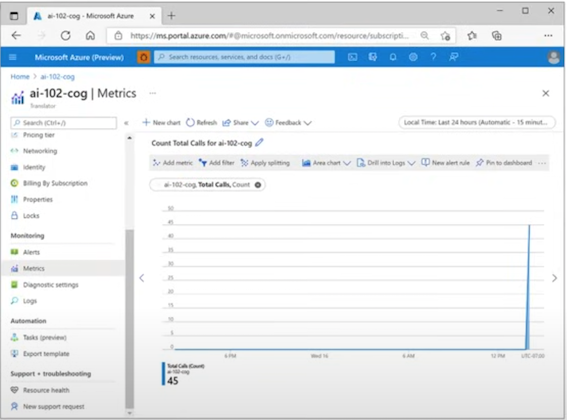The height and width of the screenshot is (420, 567).
Task: Open the user account avatar
Action: [554, 57]
